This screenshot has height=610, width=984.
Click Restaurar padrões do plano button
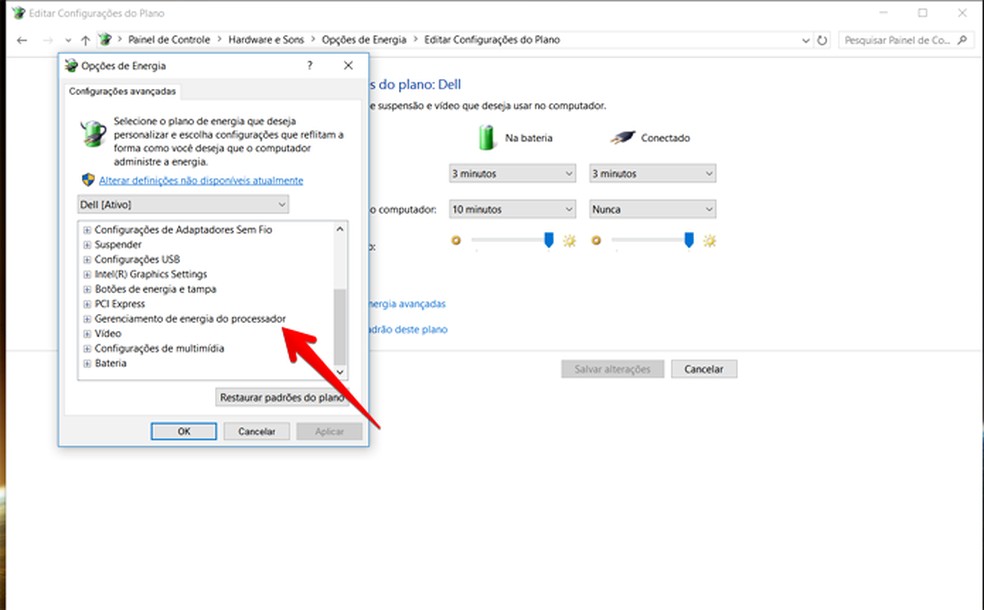[282, 397]
